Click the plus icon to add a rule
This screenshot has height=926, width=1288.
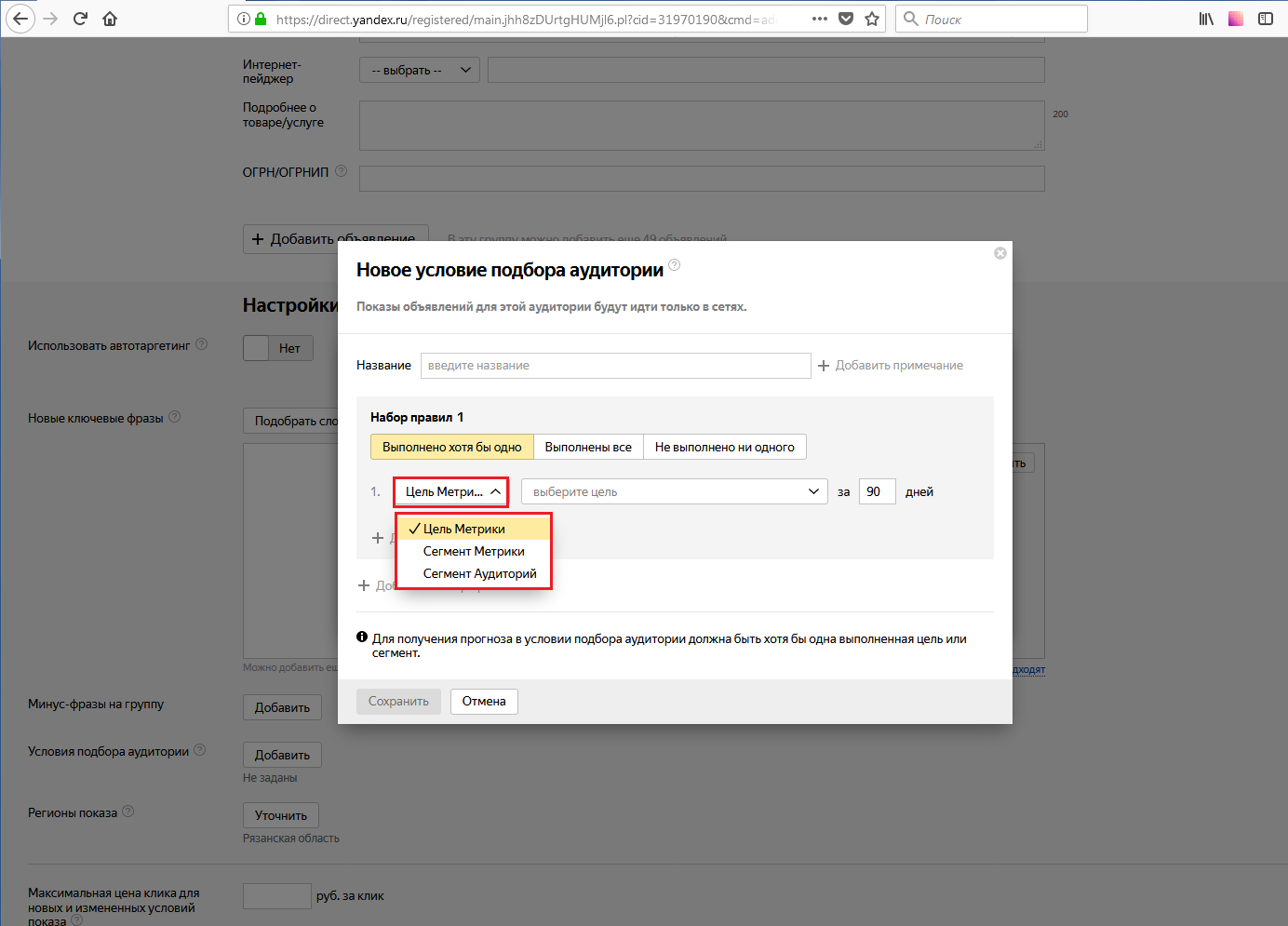pos(378,538)
